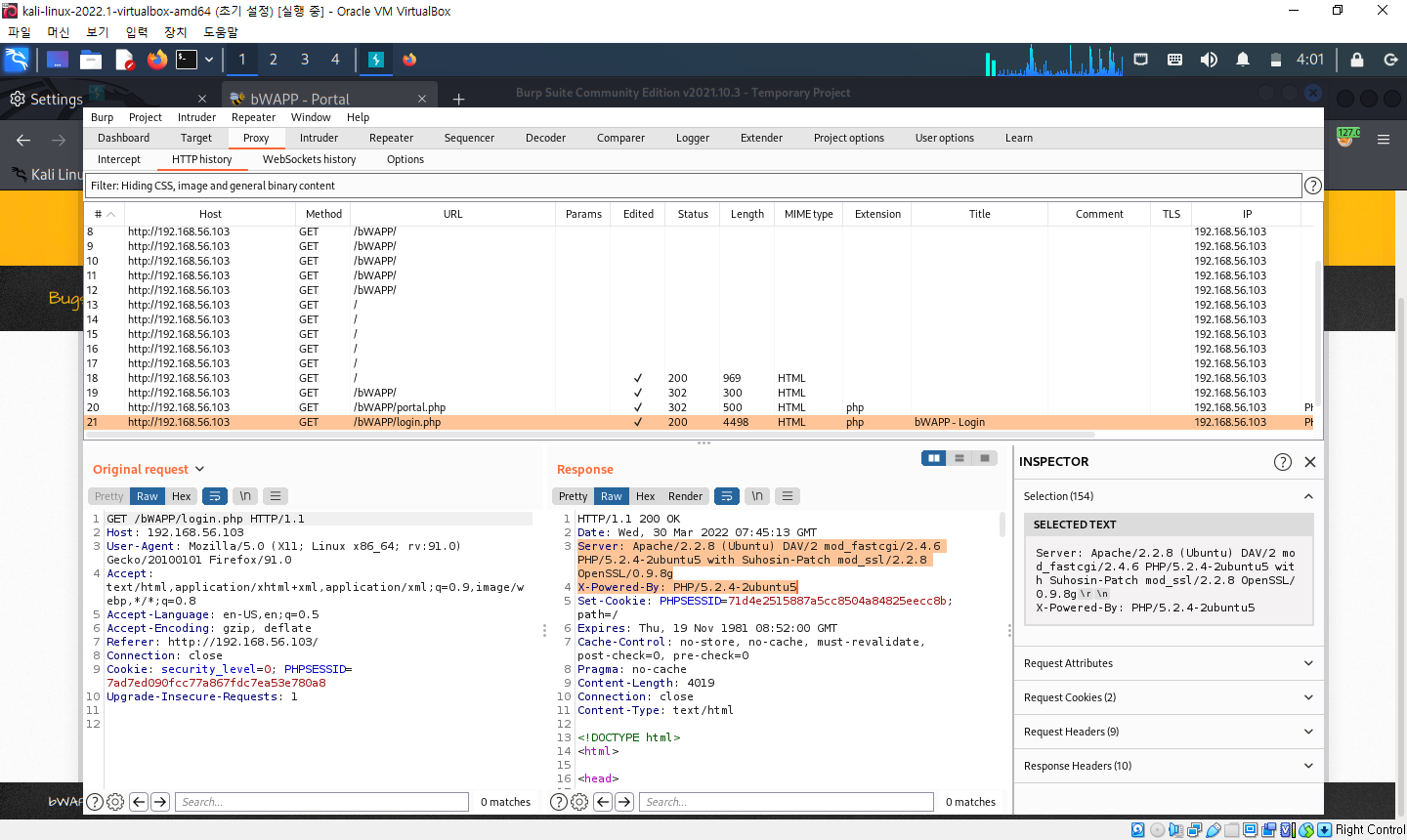Open response pane help icon

pyautogui.click(x=559, y=802)
